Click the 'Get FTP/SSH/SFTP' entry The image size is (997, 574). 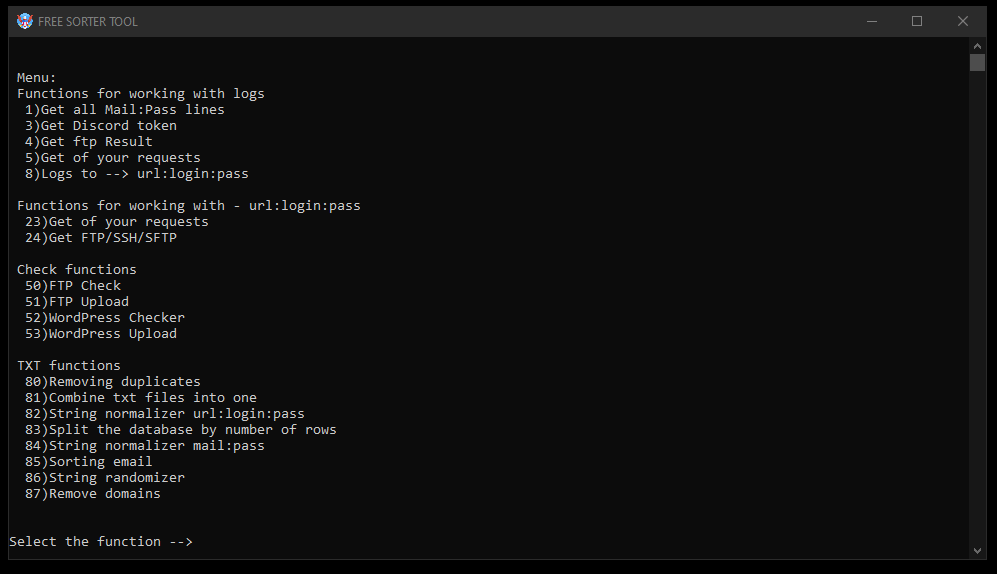[100, 238]
